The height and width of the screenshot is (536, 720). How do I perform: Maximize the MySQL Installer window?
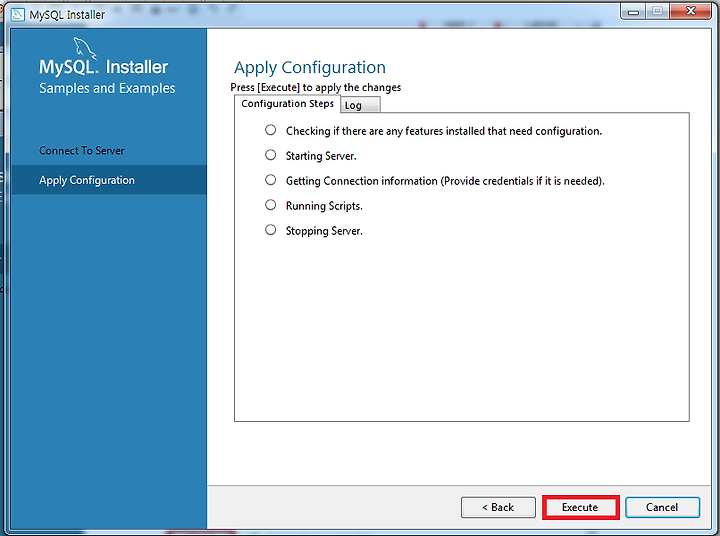pos(658,11)
